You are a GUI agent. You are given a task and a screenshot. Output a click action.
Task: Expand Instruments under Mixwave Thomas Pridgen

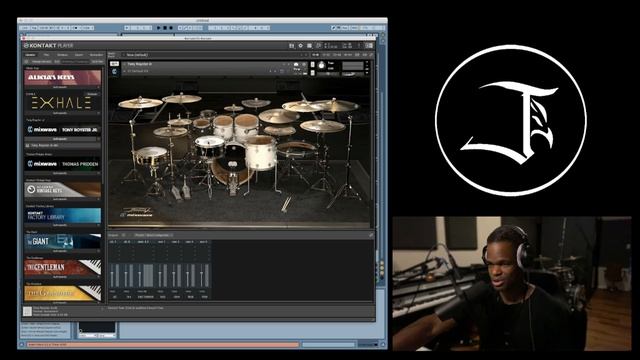61,173
